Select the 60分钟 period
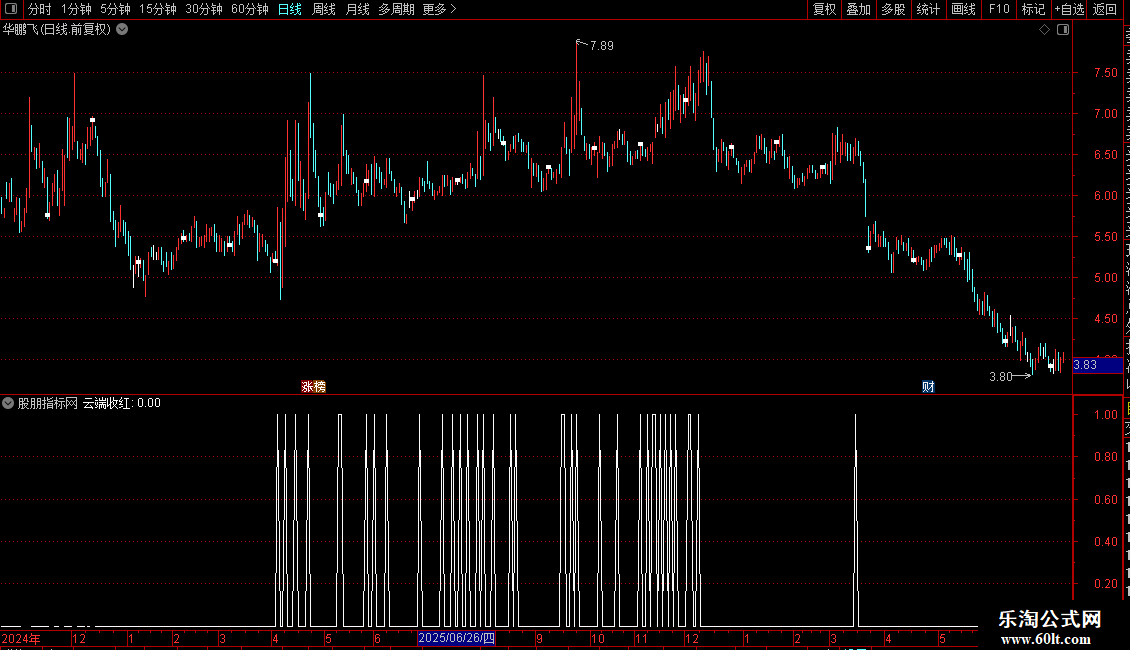1130x650 pixels. click(x=249, y=9)
